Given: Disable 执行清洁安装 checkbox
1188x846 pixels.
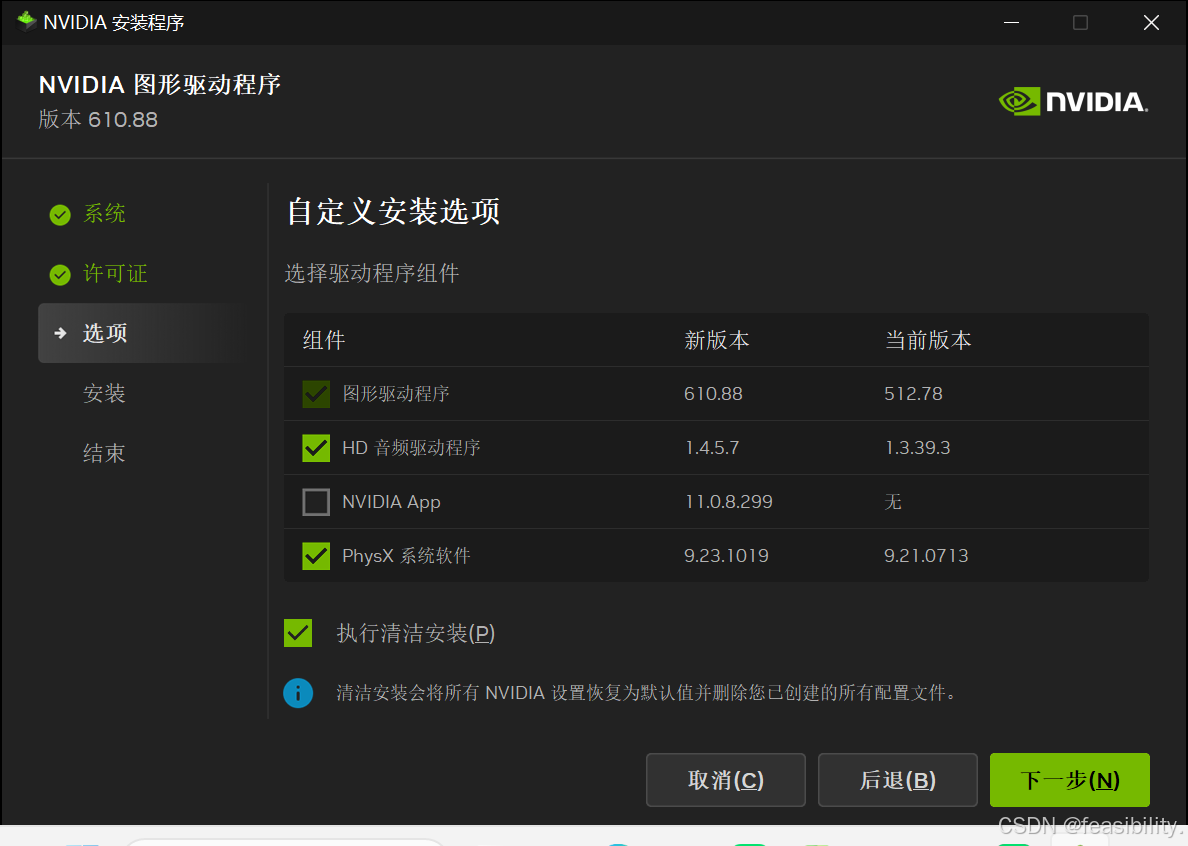Looking at the screenshot, I should 298,632.
